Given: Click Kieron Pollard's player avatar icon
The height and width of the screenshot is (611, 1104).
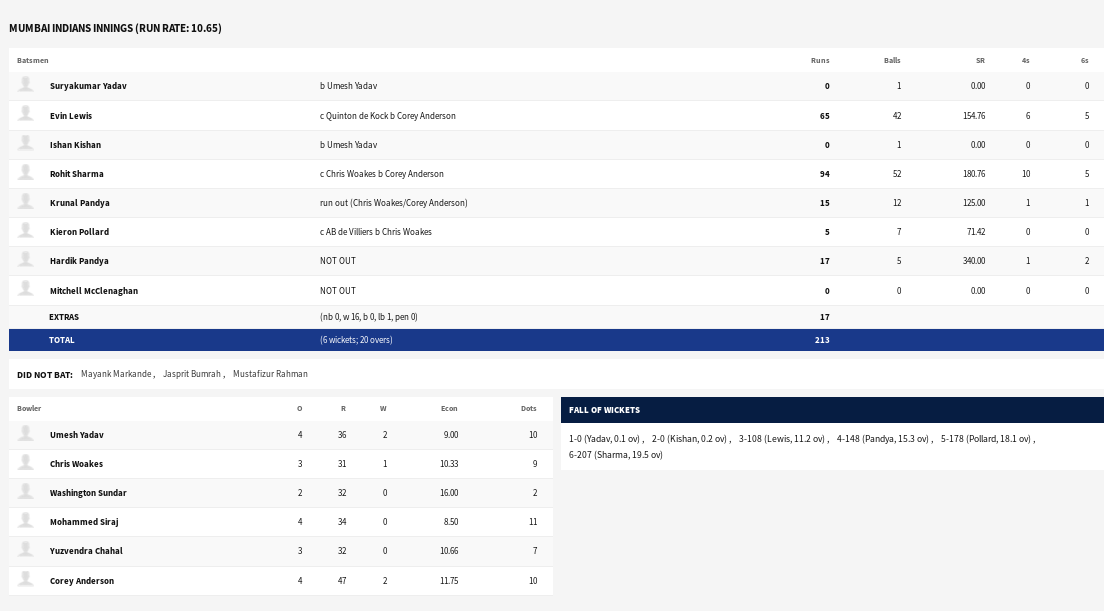Looking at the screenshot, I should (x=25, y=230).
